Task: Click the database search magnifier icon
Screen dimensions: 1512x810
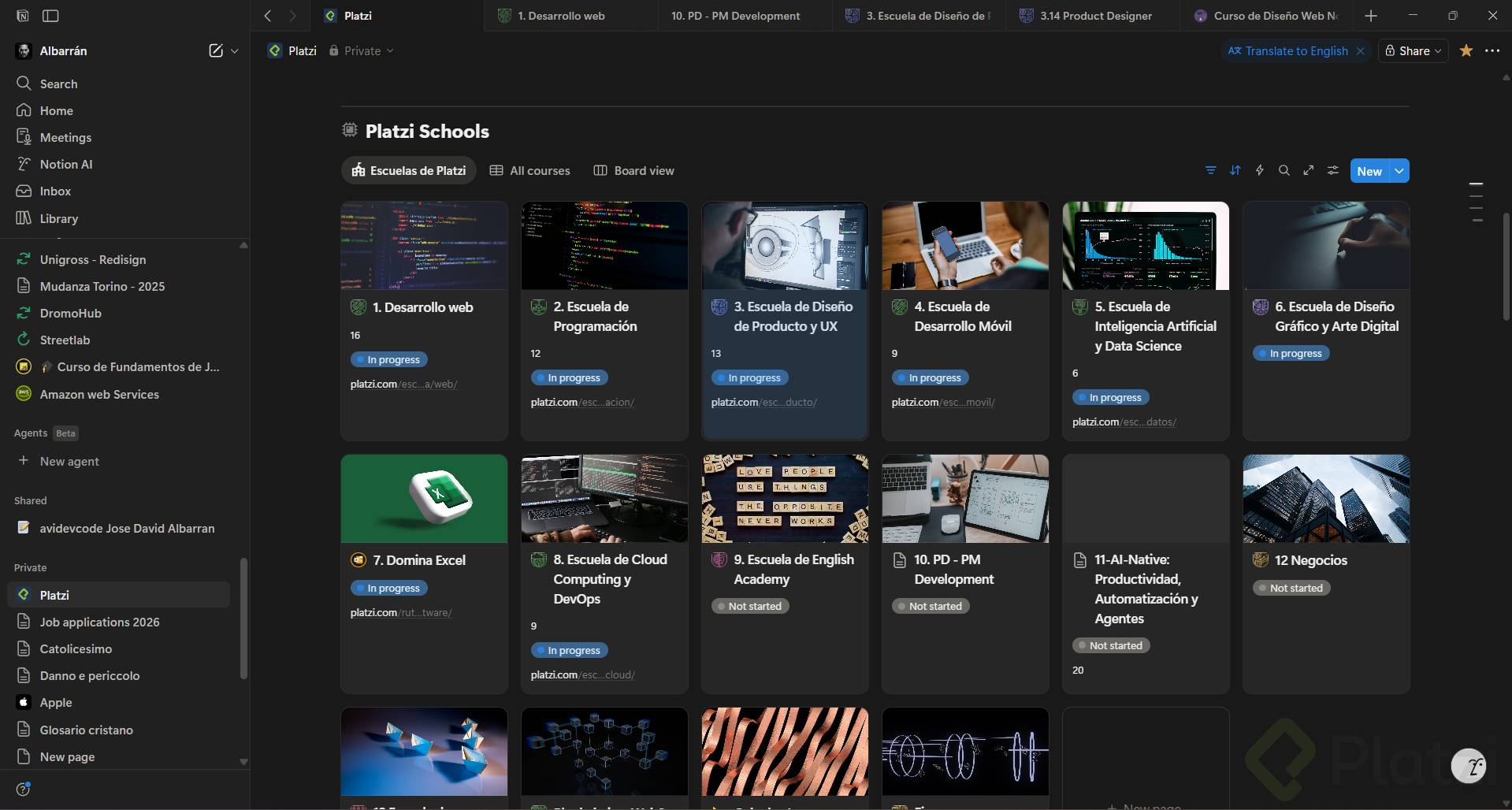Action: [1284, 171]
